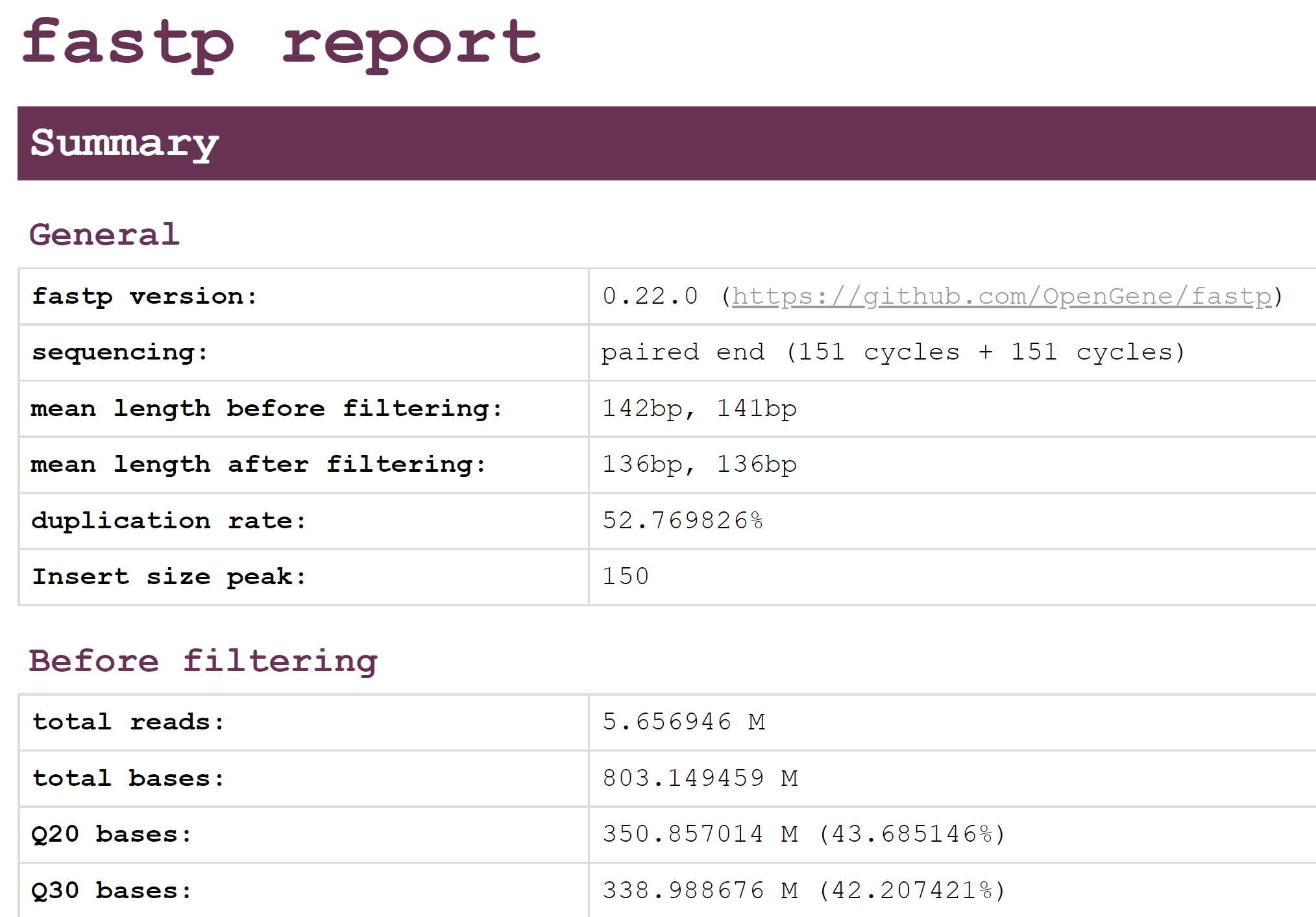
Task: Click the Insert size peak value 150
Action: 626,576
